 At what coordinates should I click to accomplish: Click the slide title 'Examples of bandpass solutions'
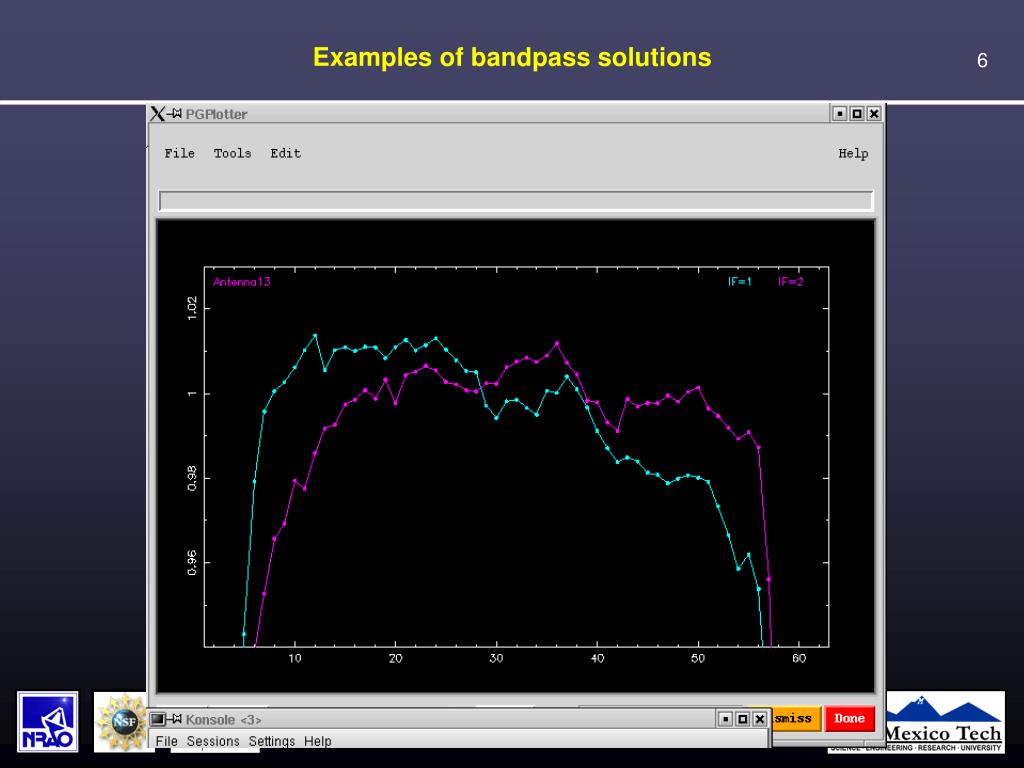(x=512, y=57)
